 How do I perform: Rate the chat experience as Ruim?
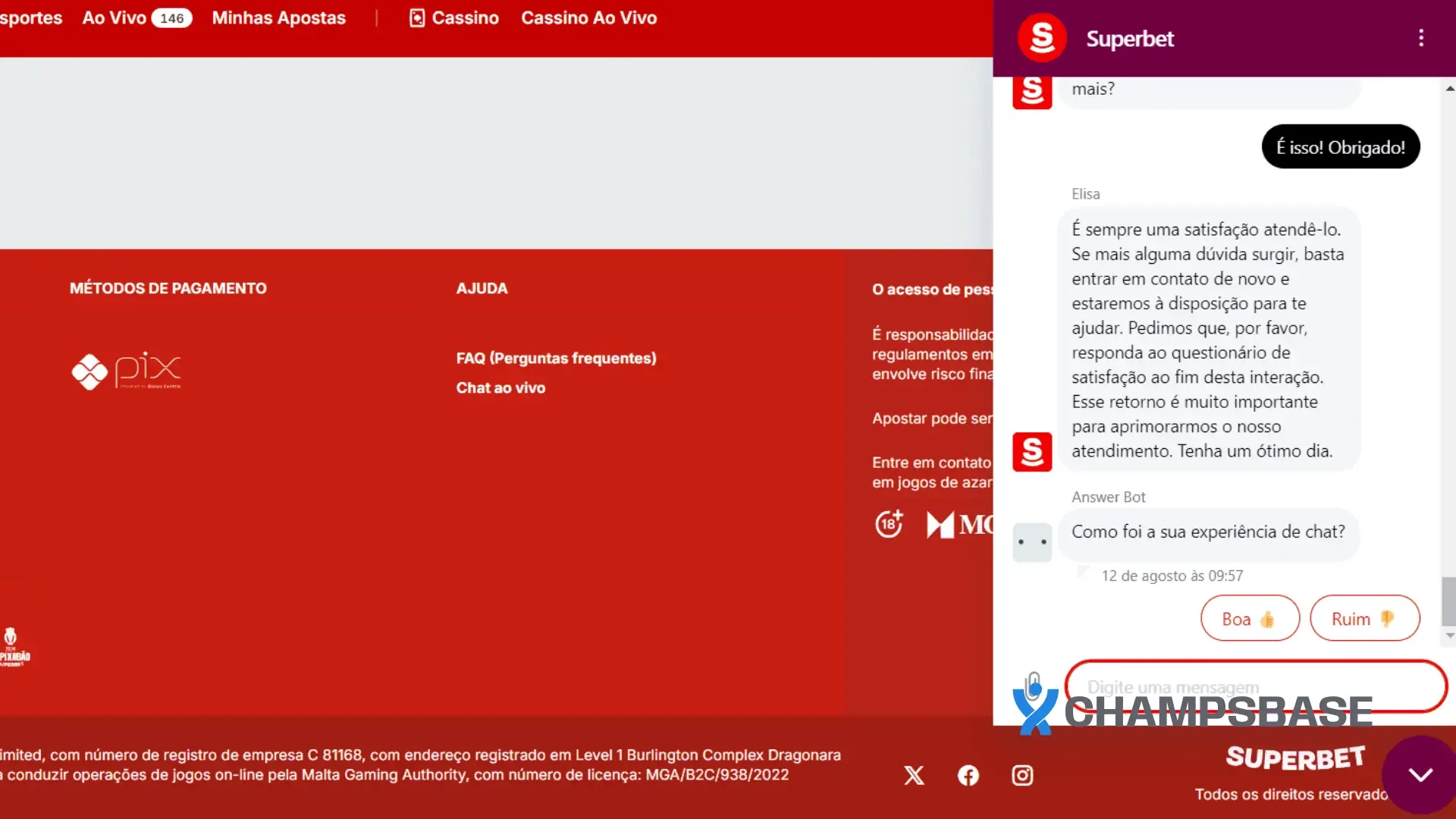(1364, 618)
